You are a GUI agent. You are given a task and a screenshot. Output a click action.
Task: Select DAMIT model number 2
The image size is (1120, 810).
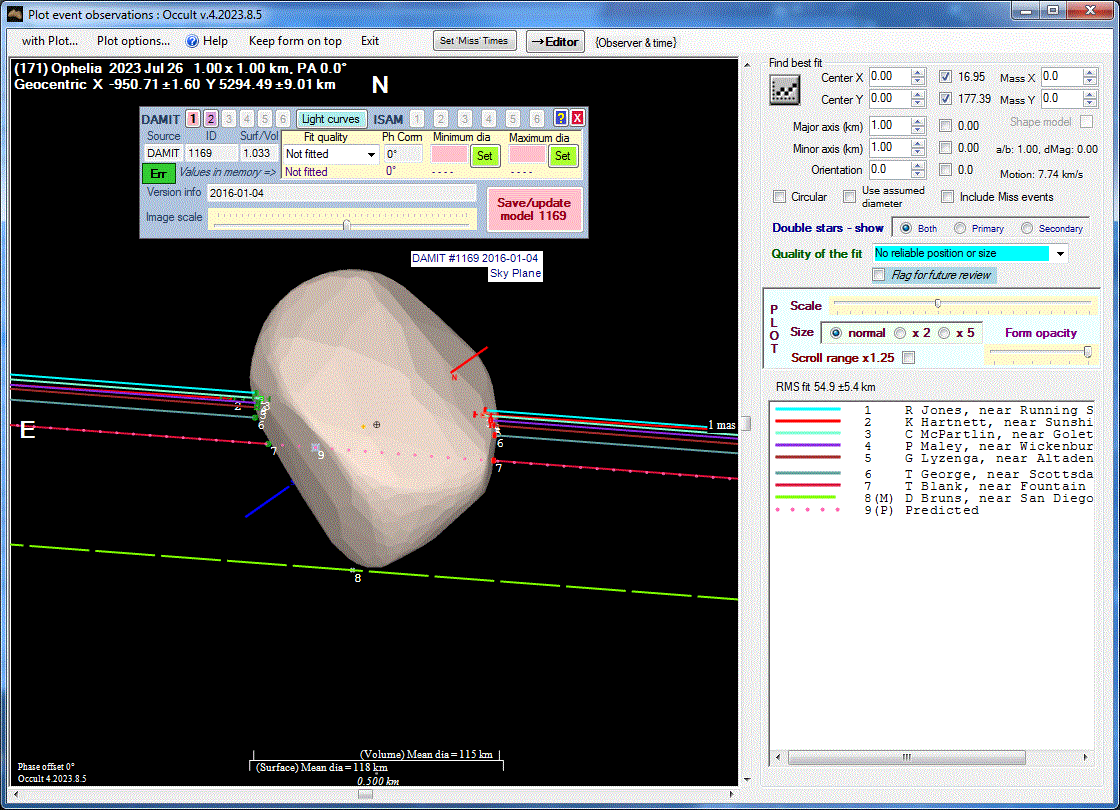tap(211, 118)
